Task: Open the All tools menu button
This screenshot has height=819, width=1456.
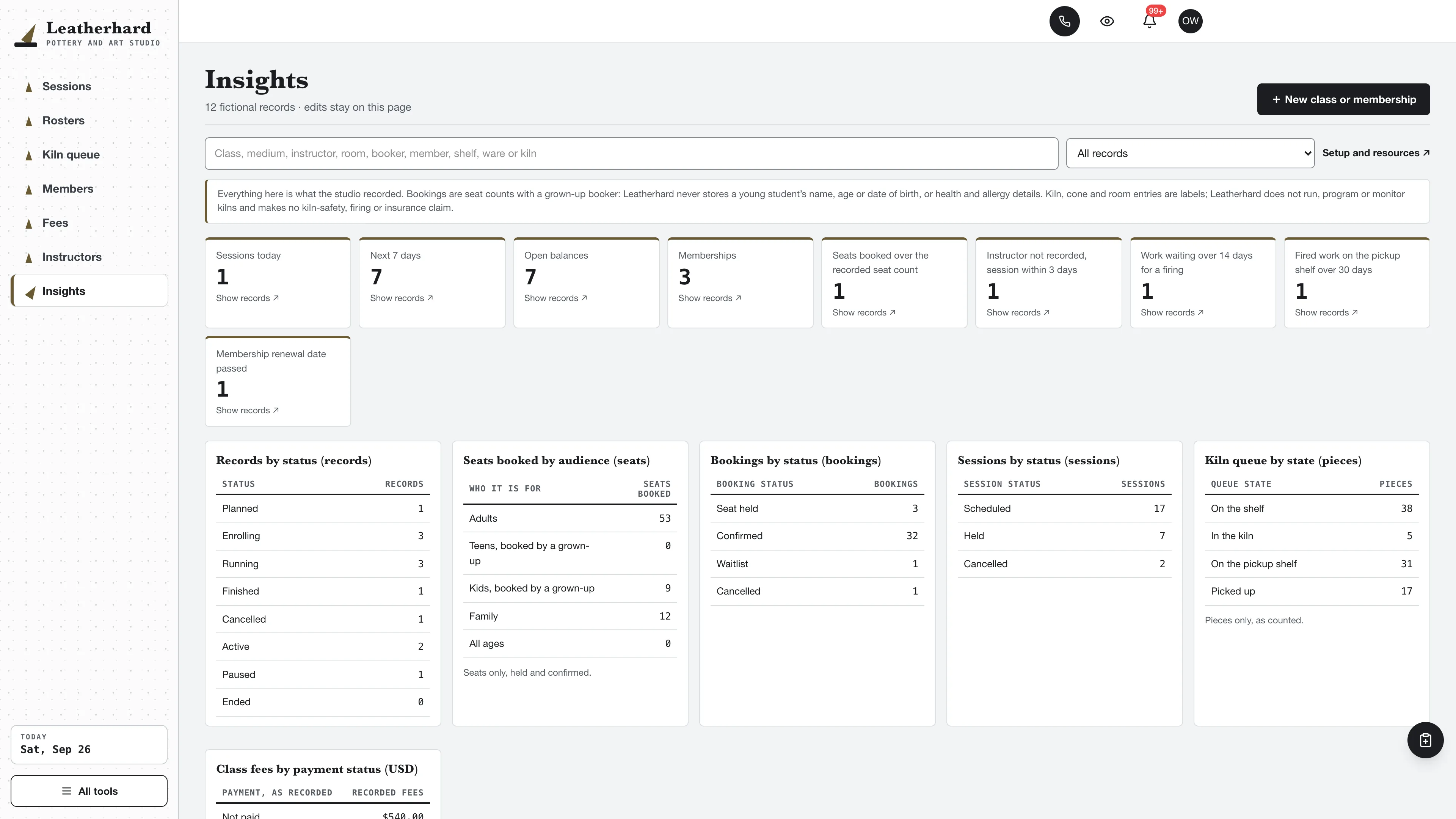Action: tap(89, 791)
